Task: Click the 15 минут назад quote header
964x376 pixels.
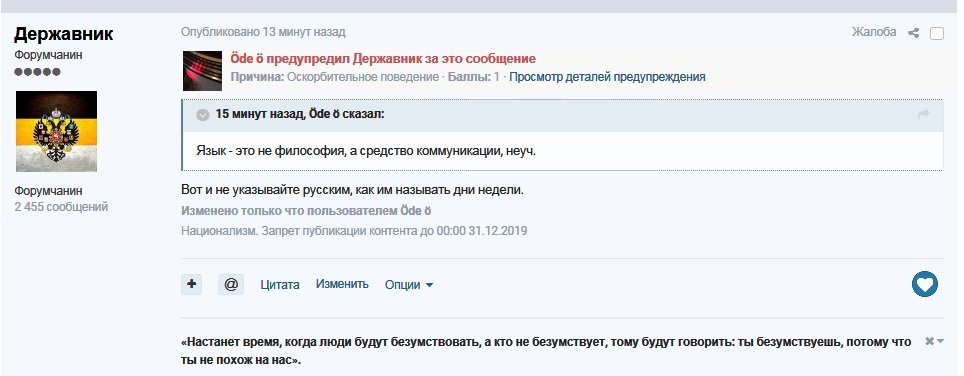Action: click(x=299, y=114)
